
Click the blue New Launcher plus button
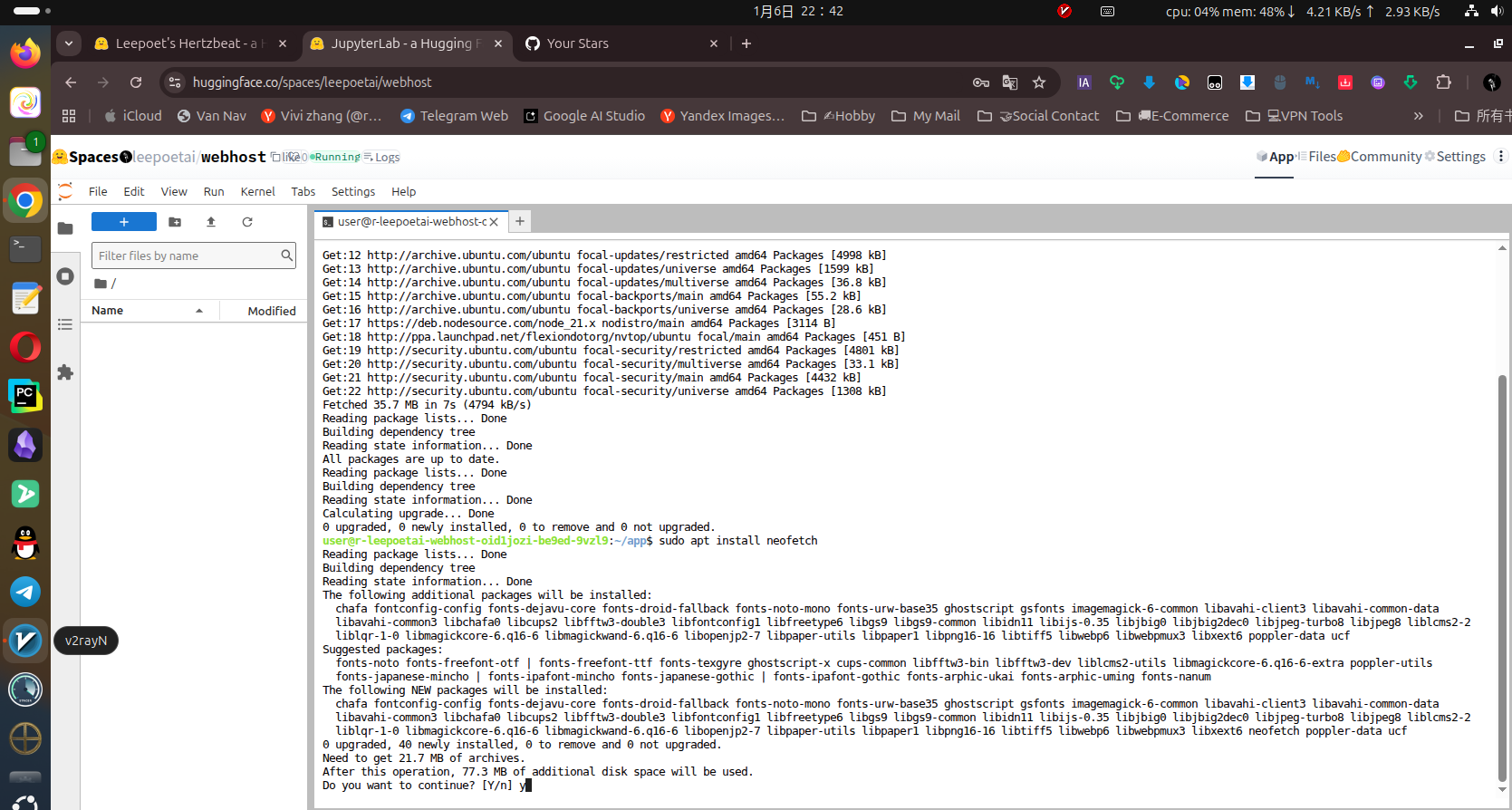tap(124, 222)
